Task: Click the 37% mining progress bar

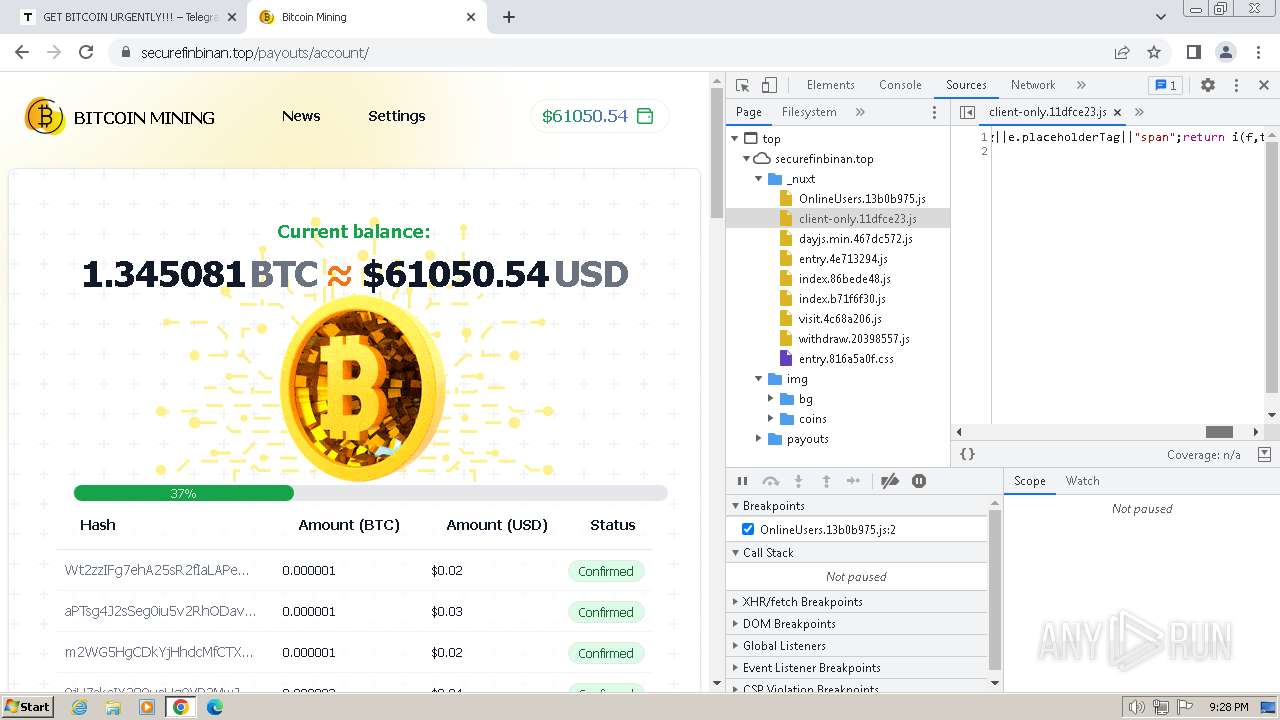Action: click(370, 493)
